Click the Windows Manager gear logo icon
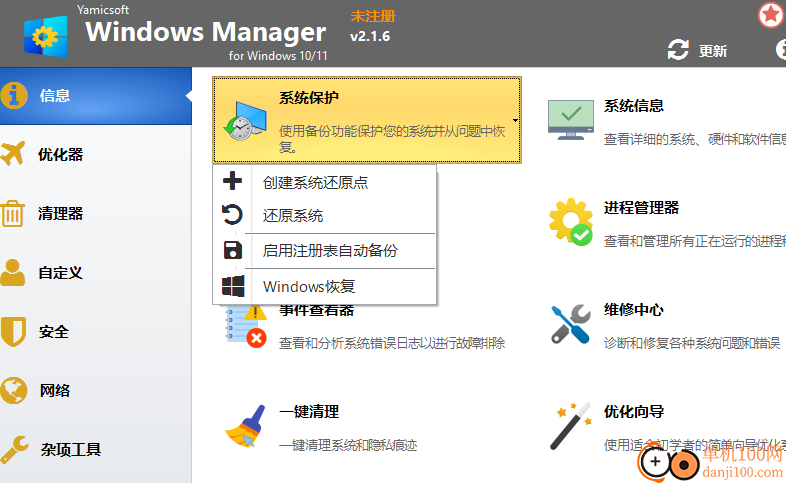This screenshot has height=483, width=786. point(46,37)
